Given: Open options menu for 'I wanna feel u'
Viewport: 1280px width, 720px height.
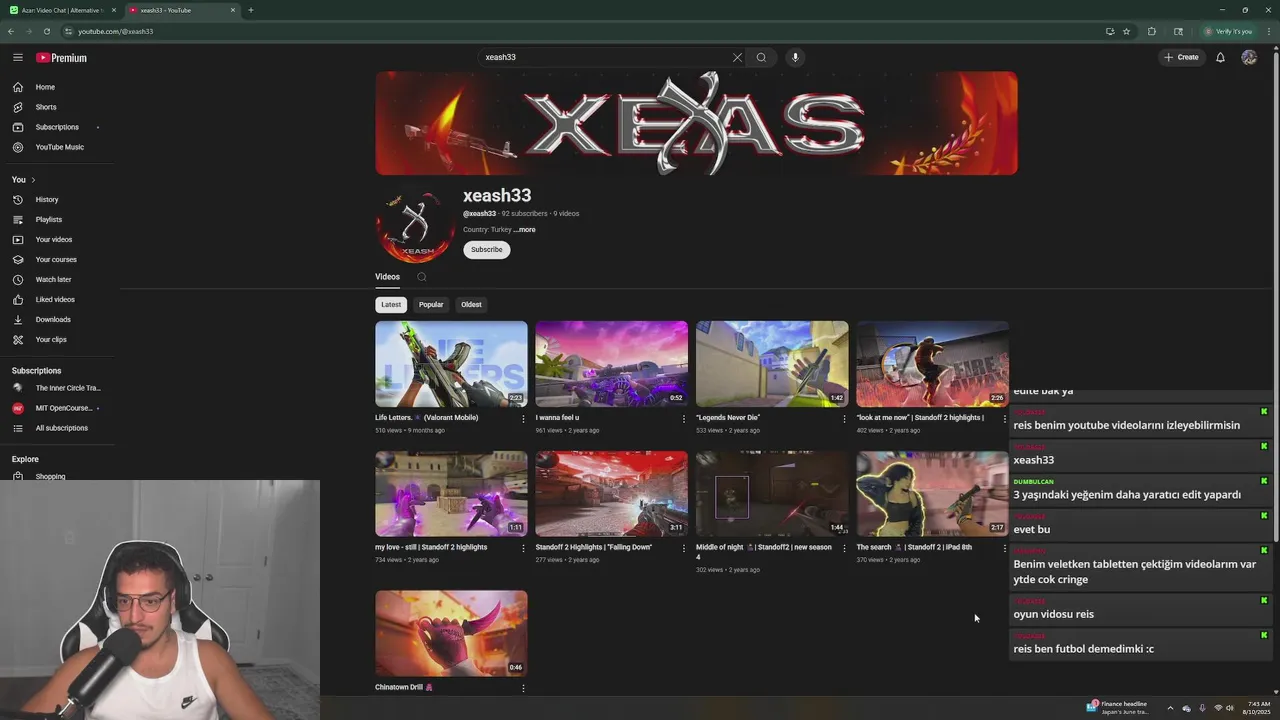Looking at the screenshot, I should tap(684, 419).
